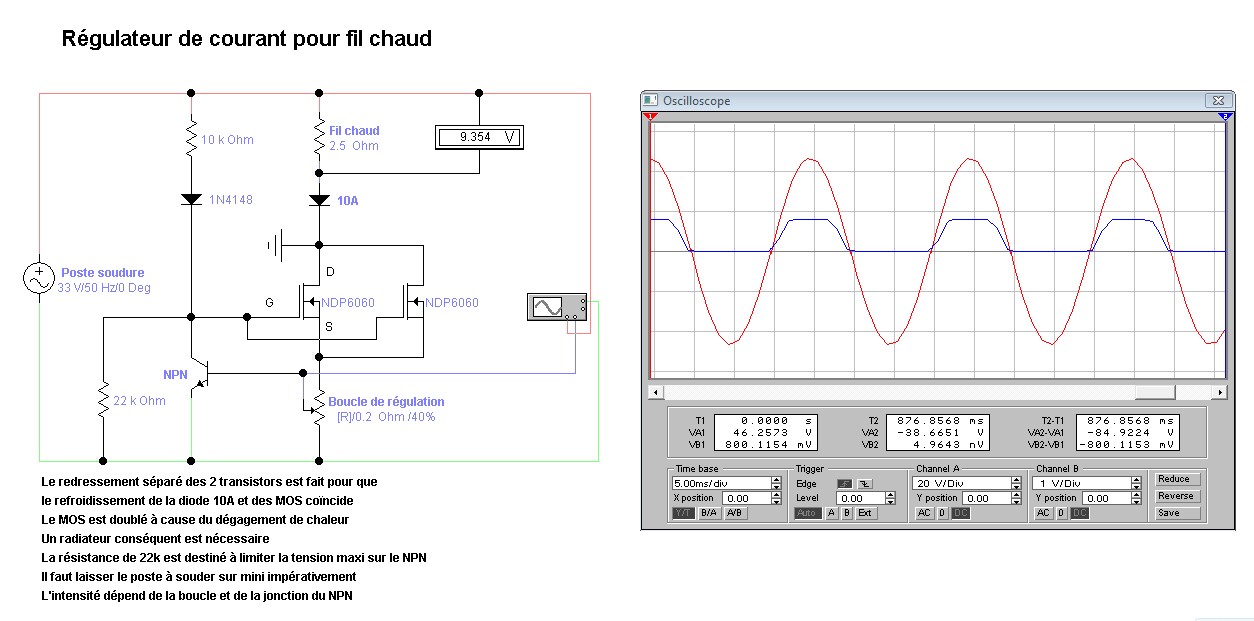Set Channel A coupling to AC
Viewport: 1254px width, 621px height.
[924, 513]
